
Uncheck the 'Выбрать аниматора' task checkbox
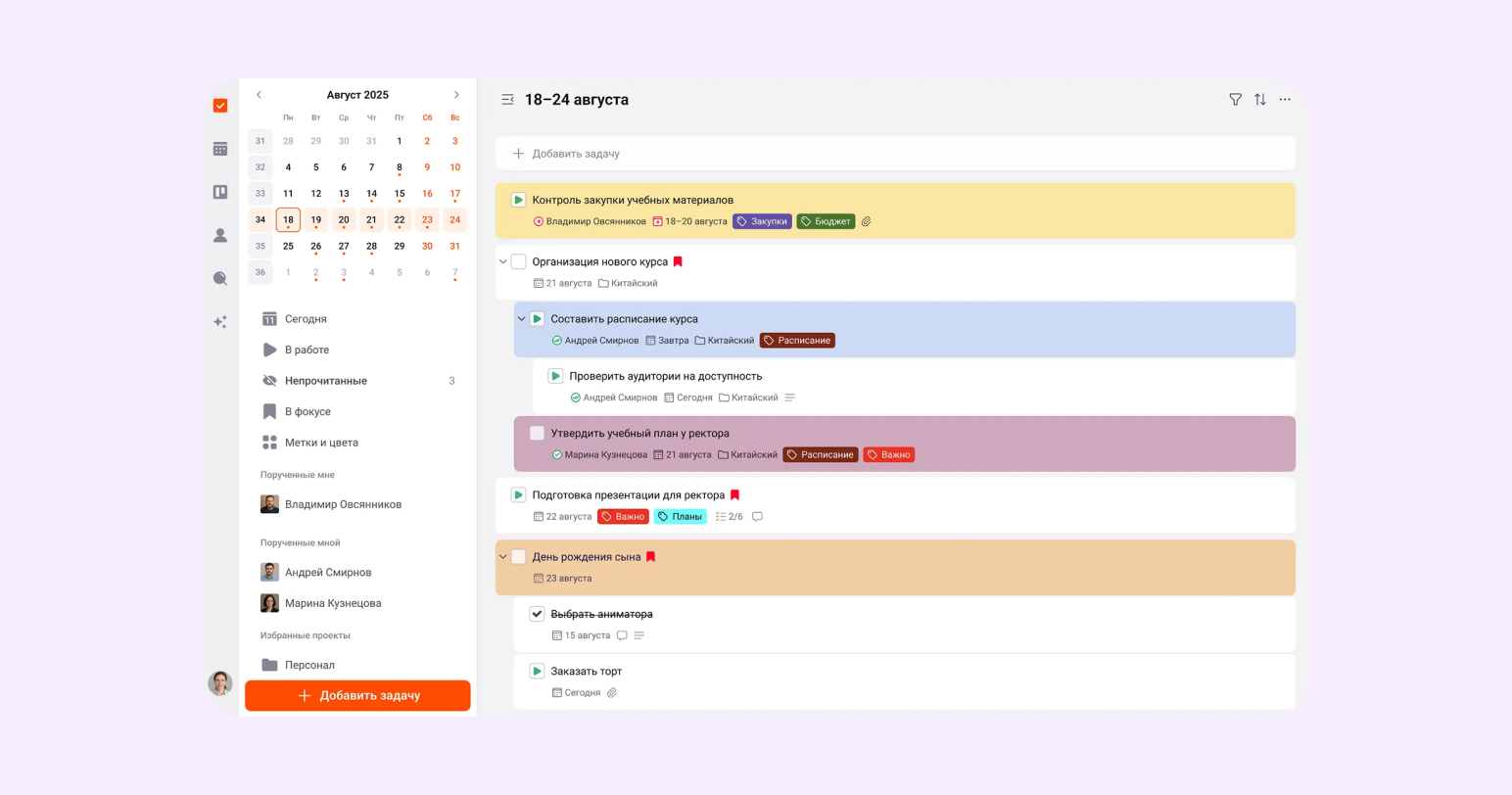click(x=537, y=614)
